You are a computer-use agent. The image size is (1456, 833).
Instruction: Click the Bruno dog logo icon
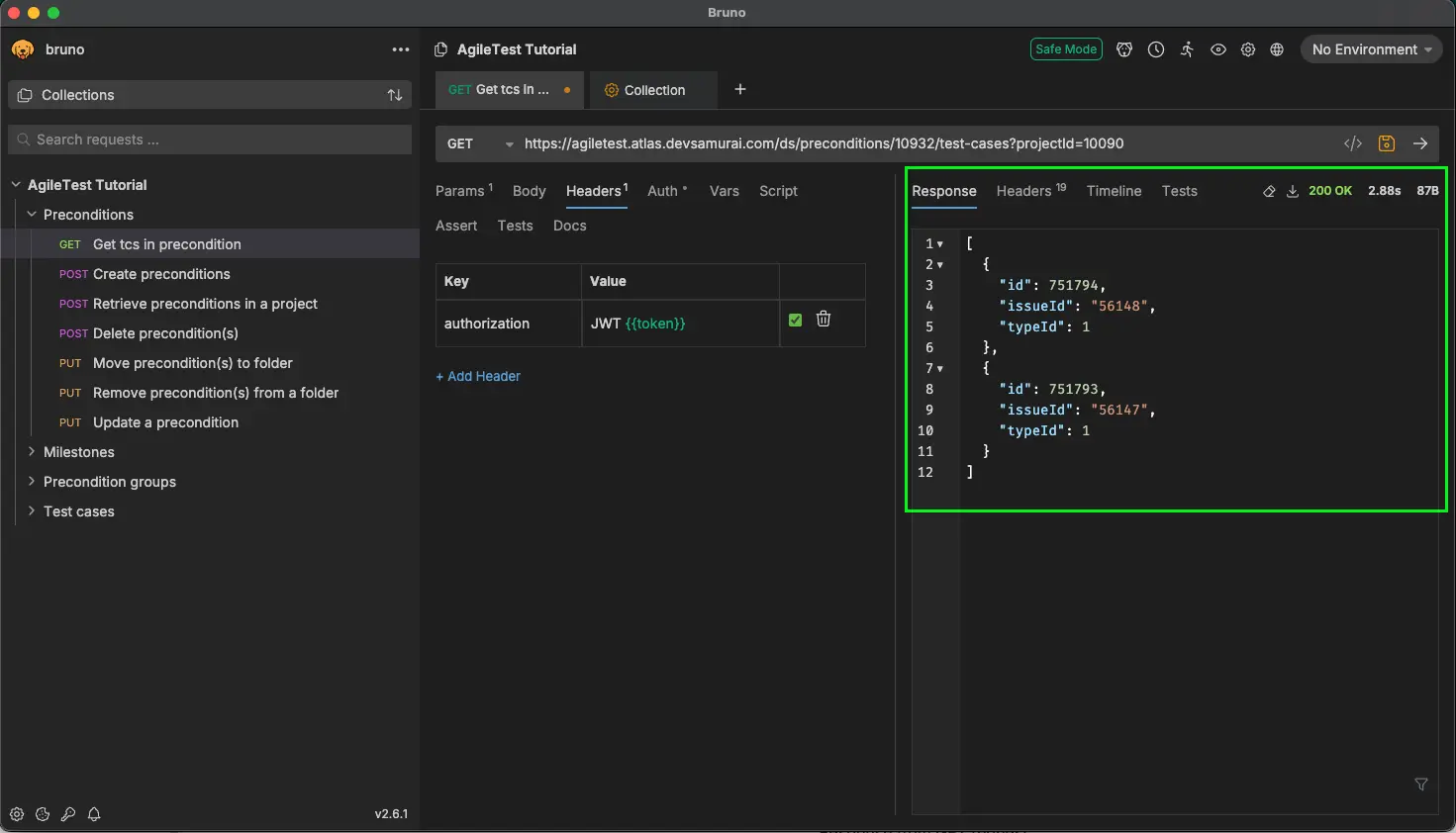pos(23,49)
